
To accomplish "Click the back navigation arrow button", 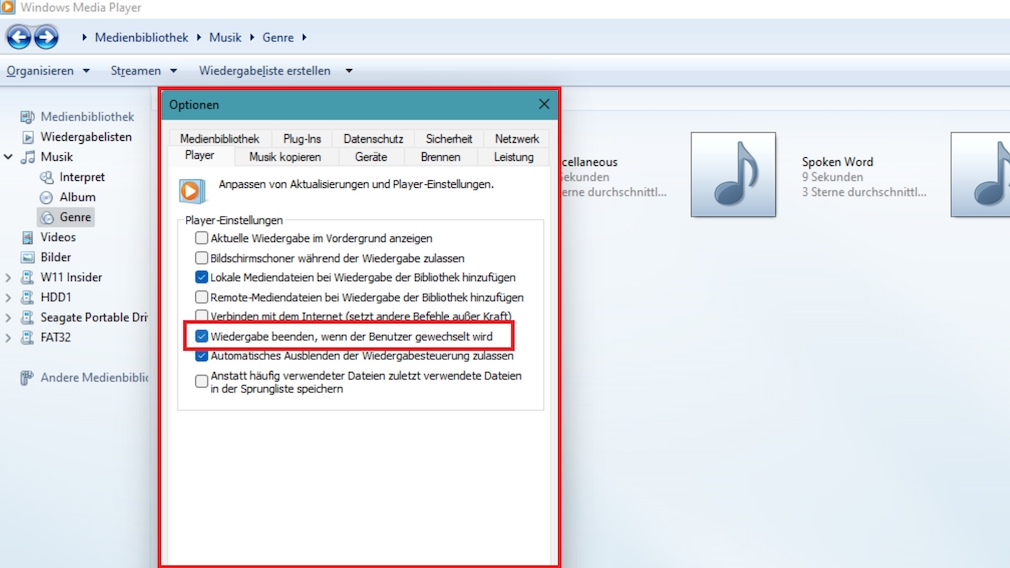I will (18, 38).
